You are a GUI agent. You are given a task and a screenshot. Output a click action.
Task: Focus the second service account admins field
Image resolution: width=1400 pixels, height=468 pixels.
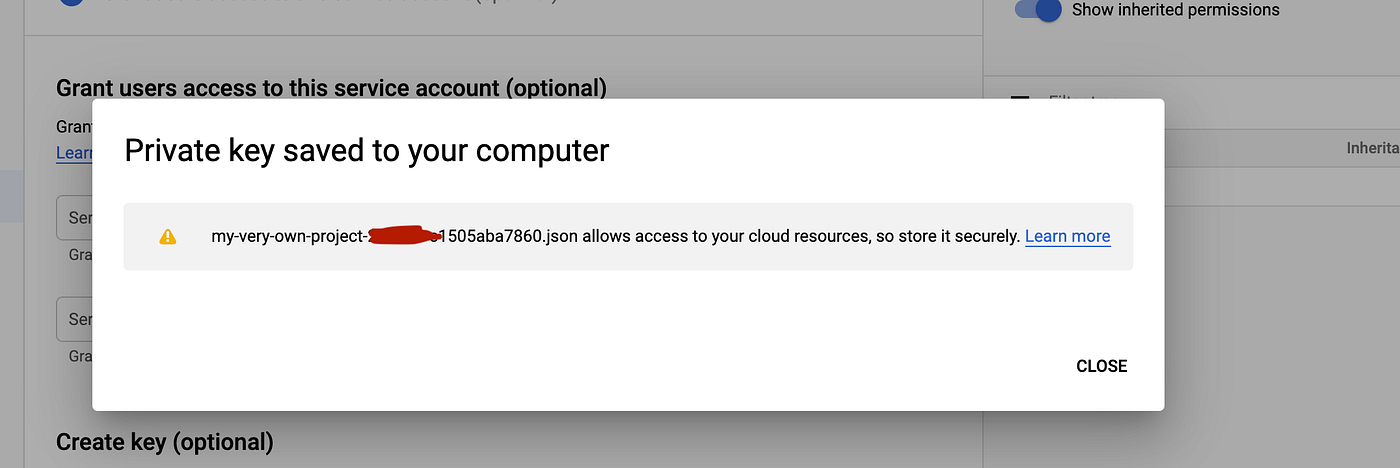[75, 320]
